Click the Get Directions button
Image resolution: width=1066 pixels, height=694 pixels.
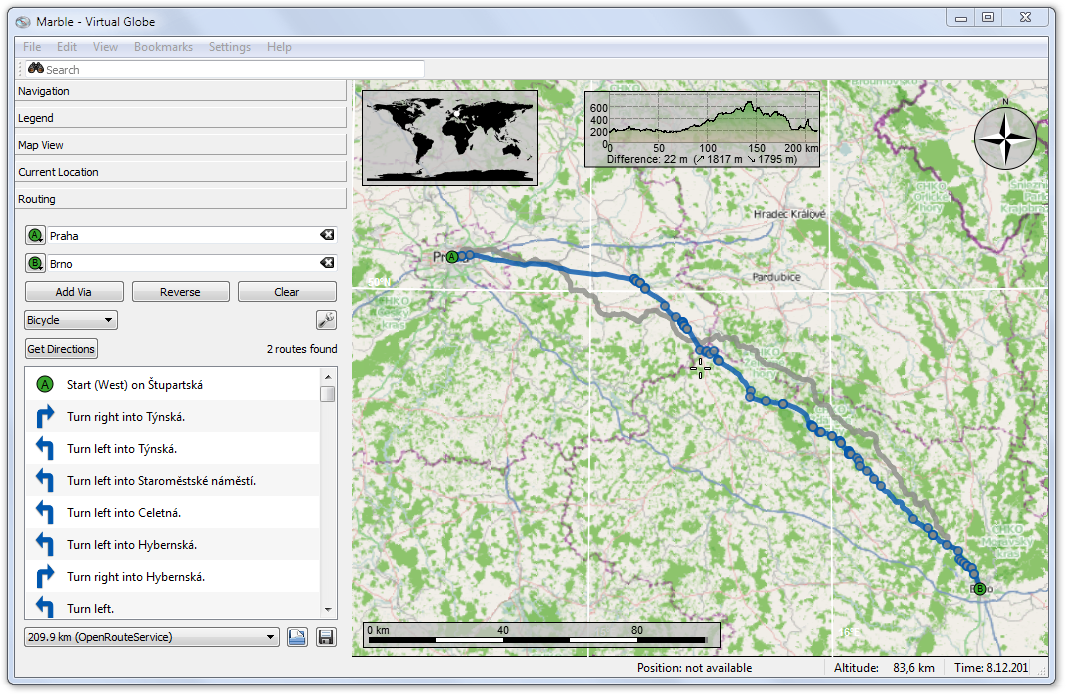pyautogui.click(x=61, y=349)
